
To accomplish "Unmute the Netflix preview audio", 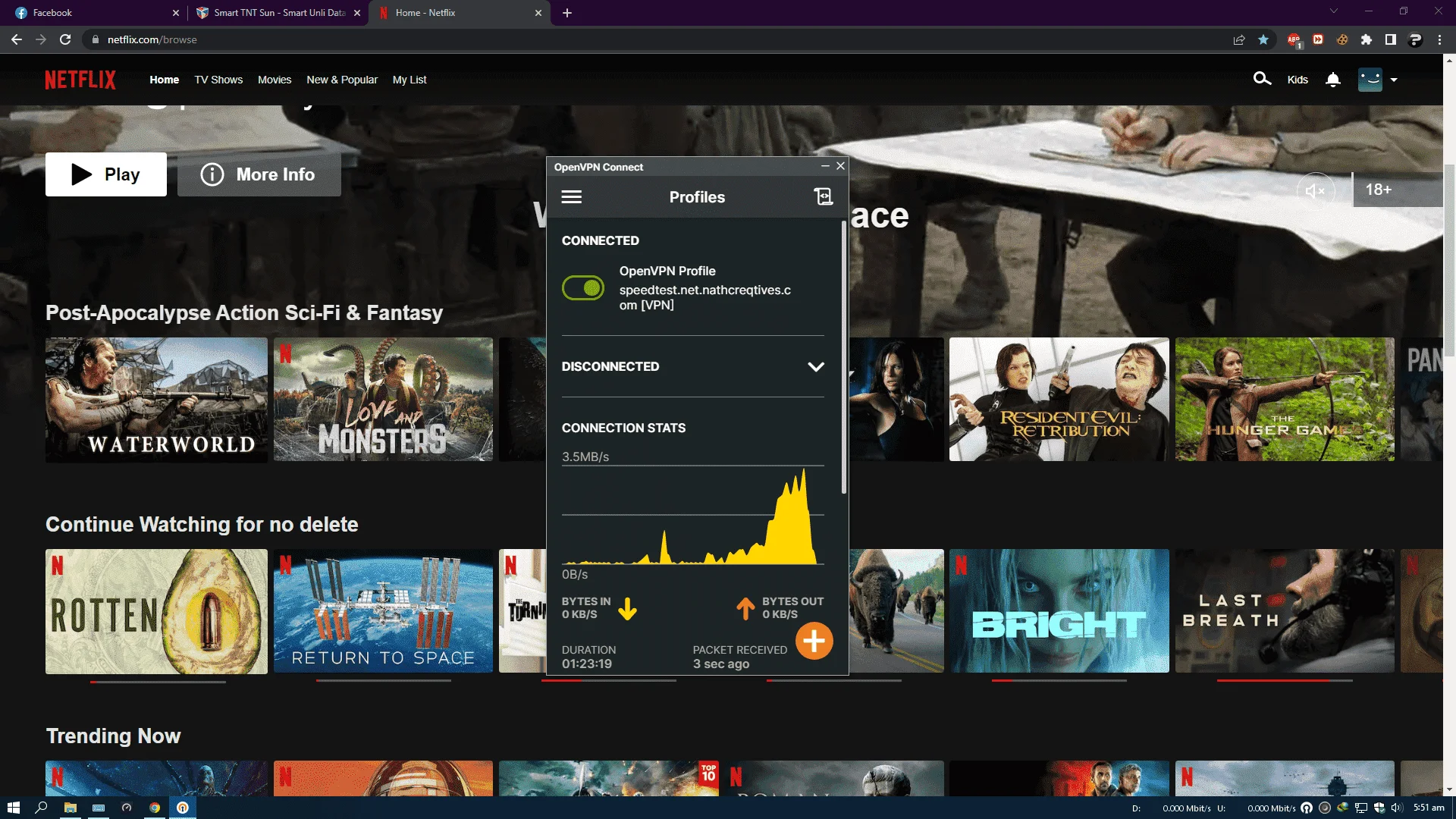I will (1315, 190).
